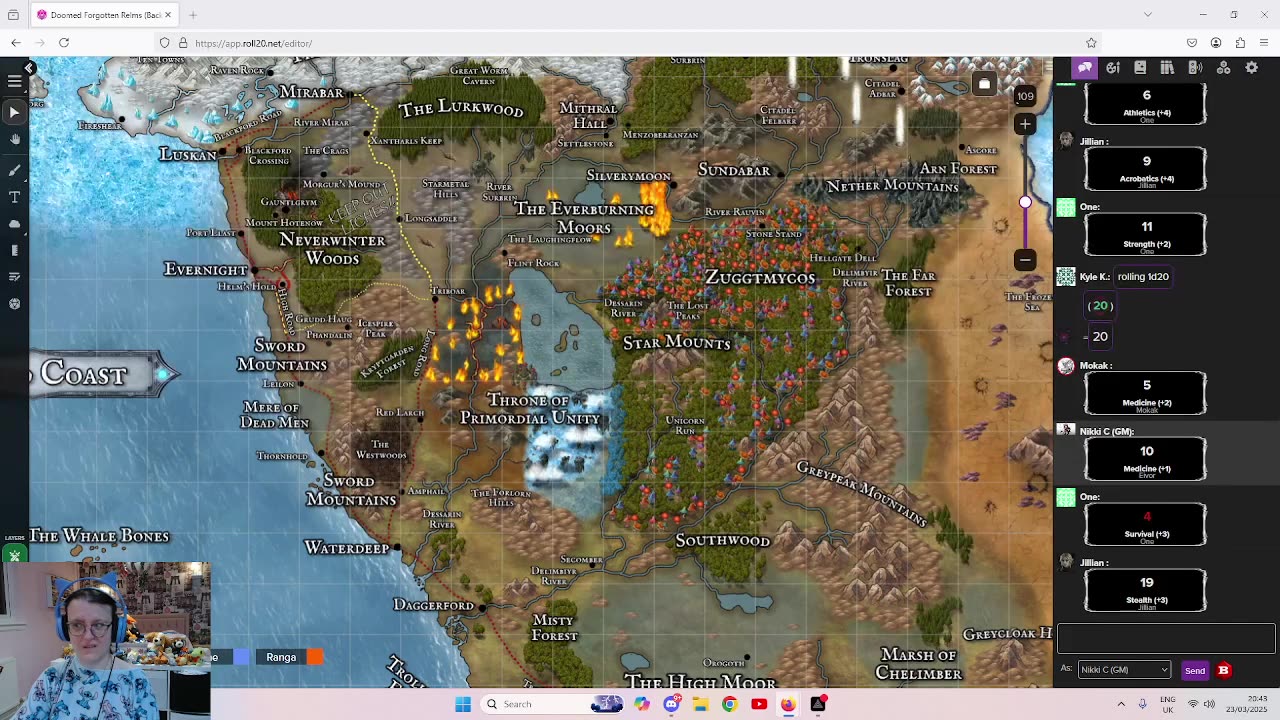Click the browser address bar URL
This screenshot has height=720, width=1280.
coord(254,43)
